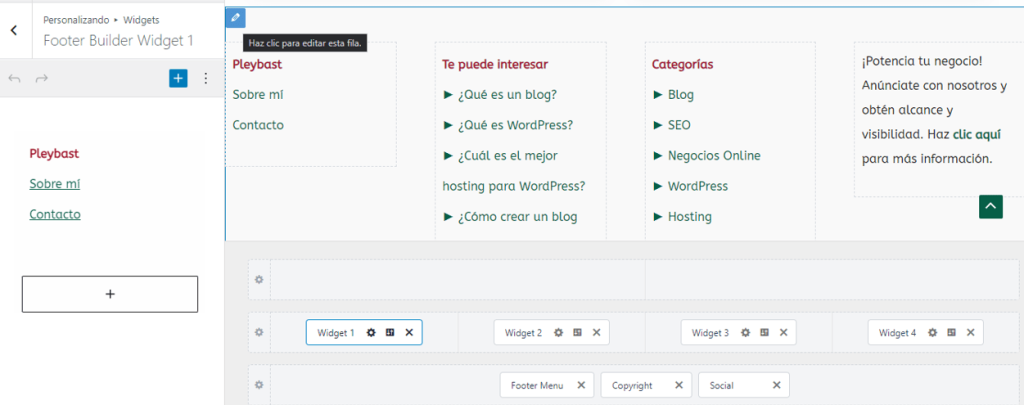1024x405 pixels.
Task: Click the green scroll-to-top arrow button
Action: click(x=991, y=206)
